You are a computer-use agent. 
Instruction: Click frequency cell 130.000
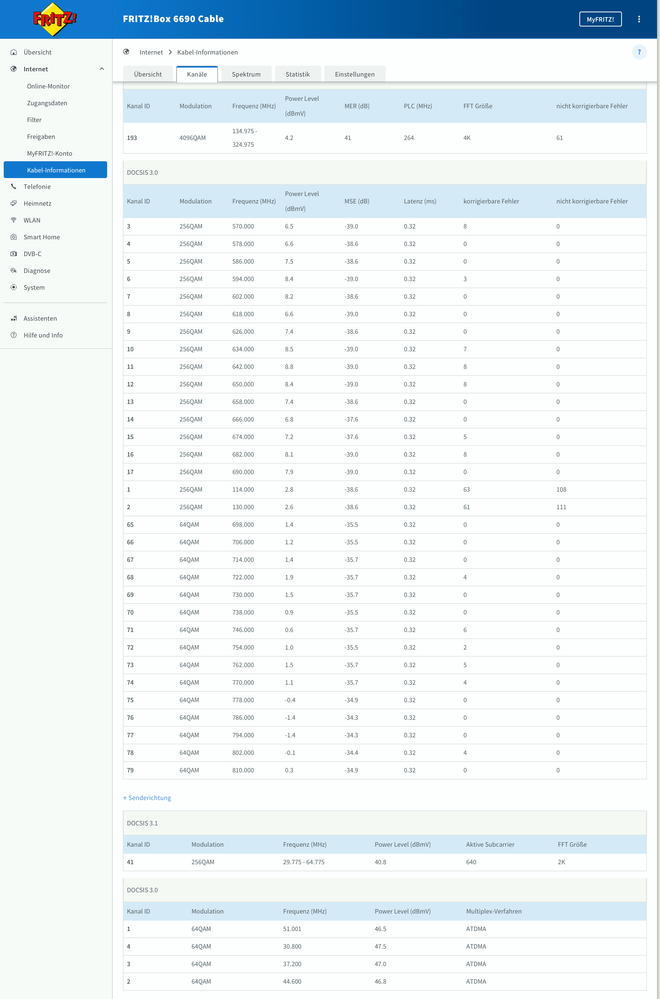[243, 507]
